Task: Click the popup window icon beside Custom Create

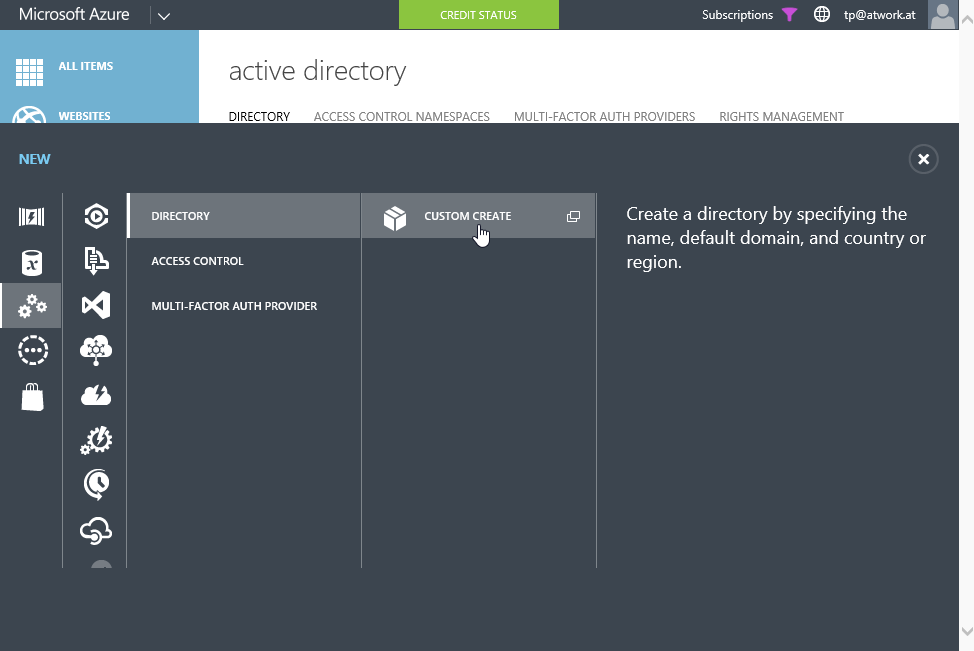Action: pos(573,216)
